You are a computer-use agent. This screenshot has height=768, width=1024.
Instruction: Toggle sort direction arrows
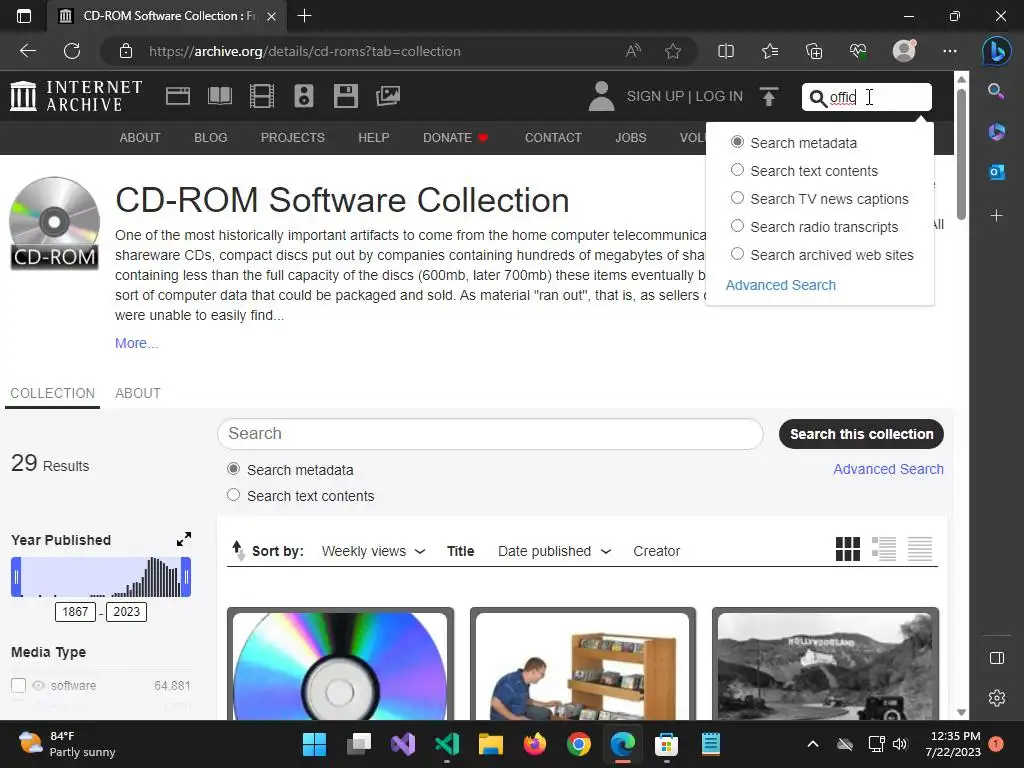pyautogui.click(x=238, y=551)
